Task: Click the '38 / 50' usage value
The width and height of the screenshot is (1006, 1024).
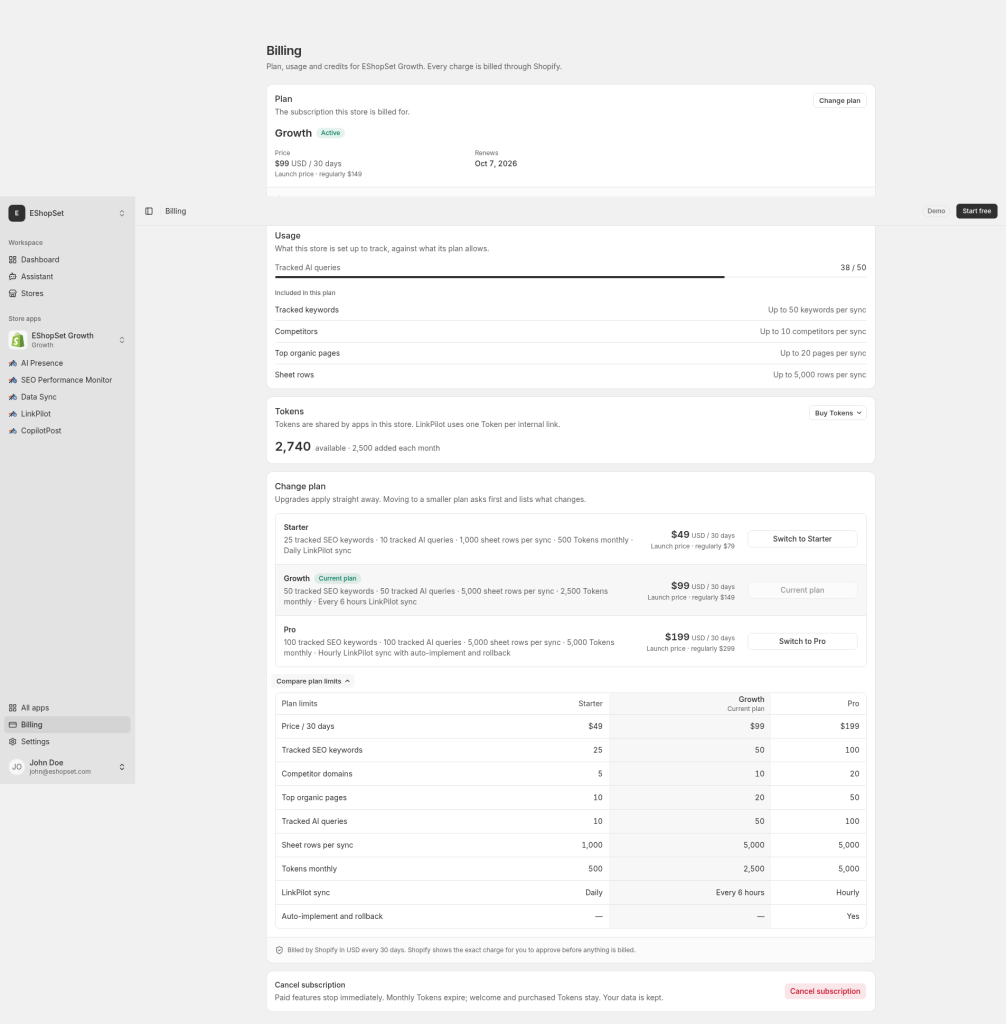Action: [x=853, y=268]
